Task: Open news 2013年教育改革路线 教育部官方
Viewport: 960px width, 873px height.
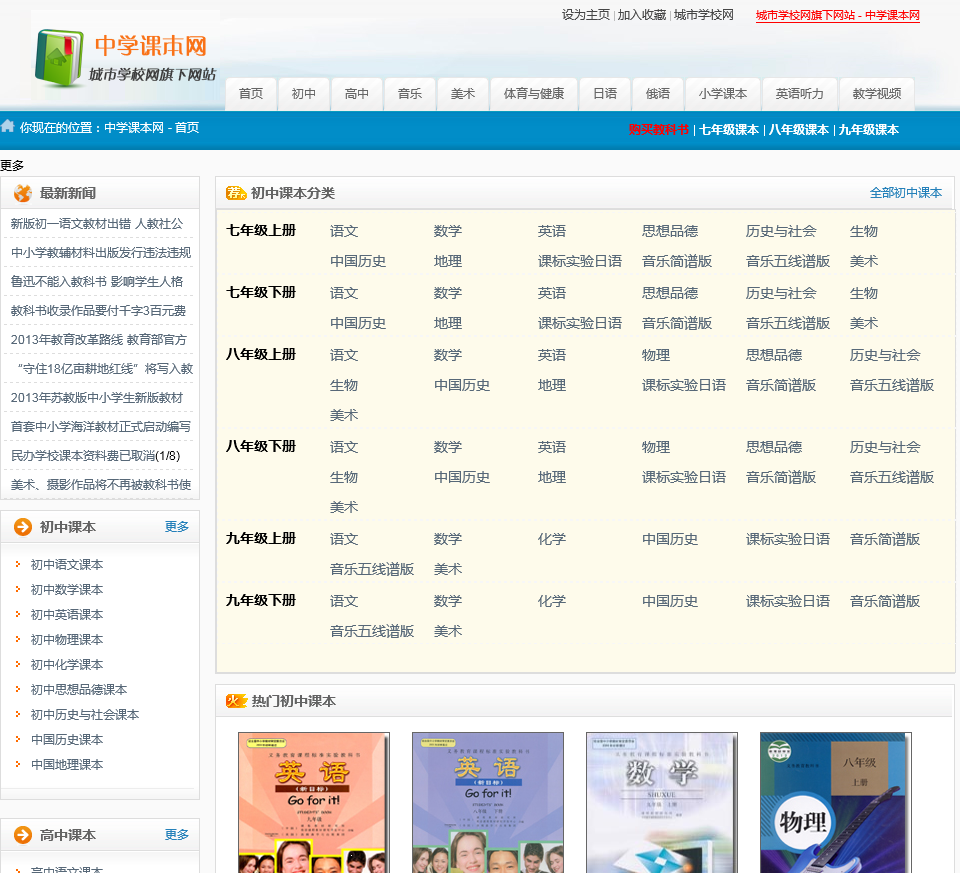Action: 99,340
